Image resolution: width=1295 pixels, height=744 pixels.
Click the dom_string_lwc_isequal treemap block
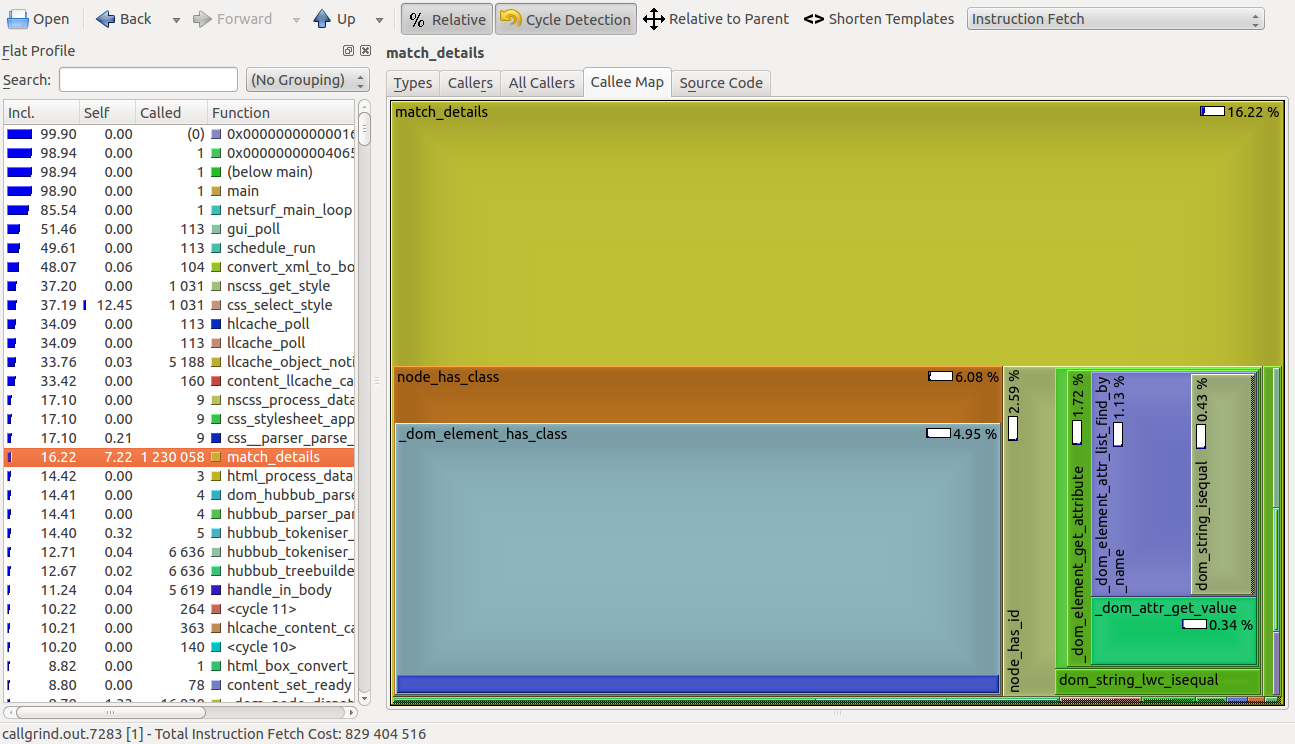(x=1157, y=681)
